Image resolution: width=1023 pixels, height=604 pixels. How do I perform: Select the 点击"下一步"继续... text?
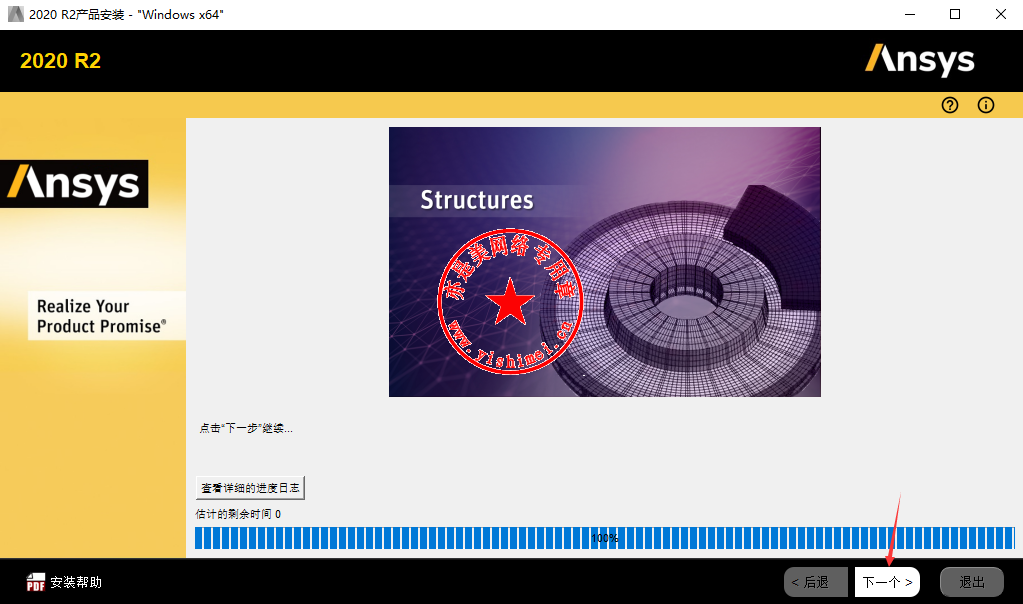click(x=246, y=429)
